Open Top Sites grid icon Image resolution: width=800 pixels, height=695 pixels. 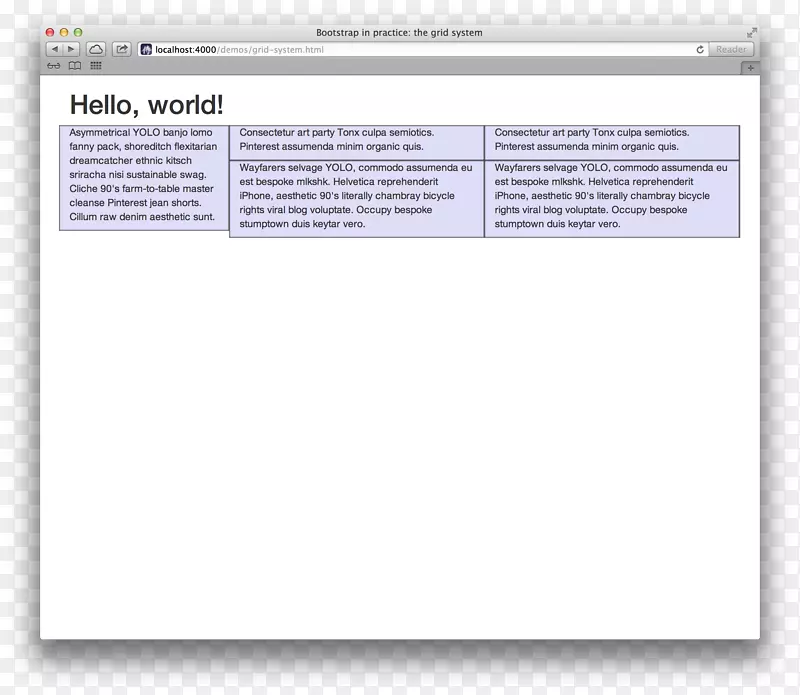(x=96, y=65)
